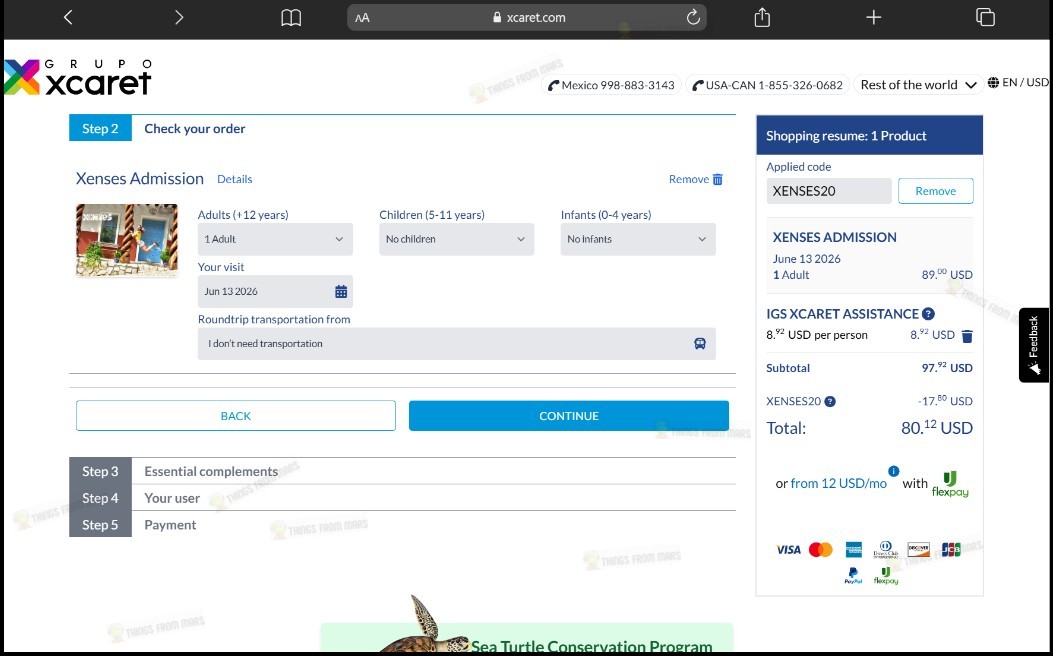Tap the AA reader text-size button
Image resolution: width=1053 pixels, height=656 pixels.
tap(362, 18)
